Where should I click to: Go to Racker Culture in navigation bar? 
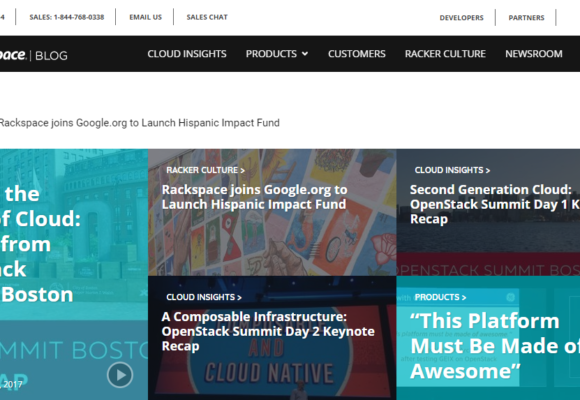coord(445,54)
